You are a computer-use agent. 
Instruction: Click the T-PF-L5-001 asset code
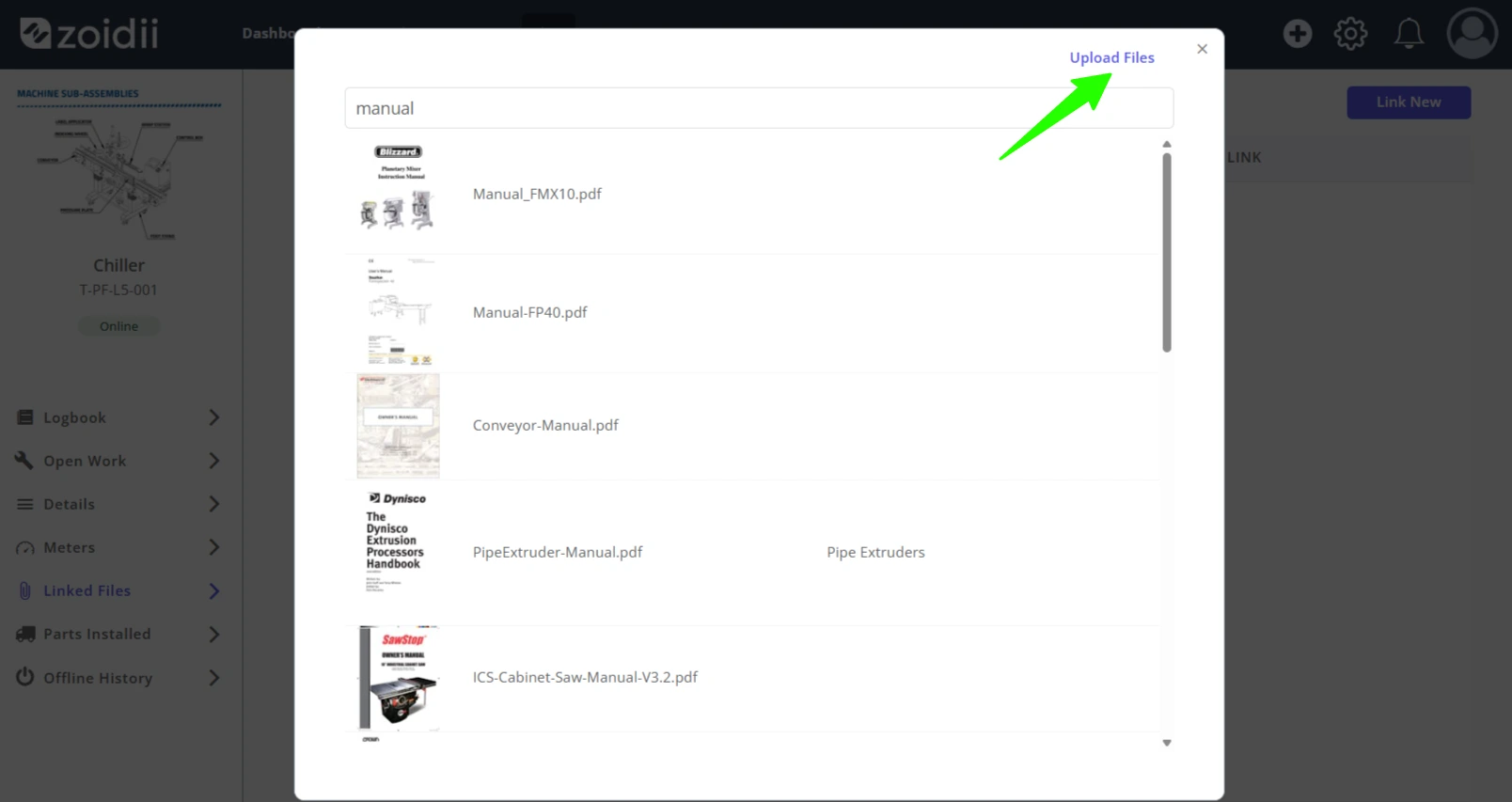pos(118,290)
